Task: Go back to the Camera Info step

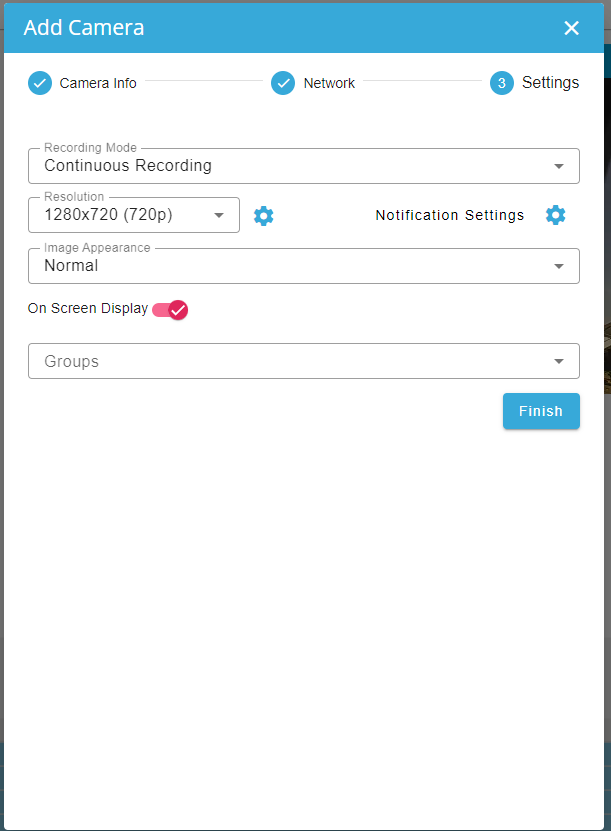Action: [98, 83]
